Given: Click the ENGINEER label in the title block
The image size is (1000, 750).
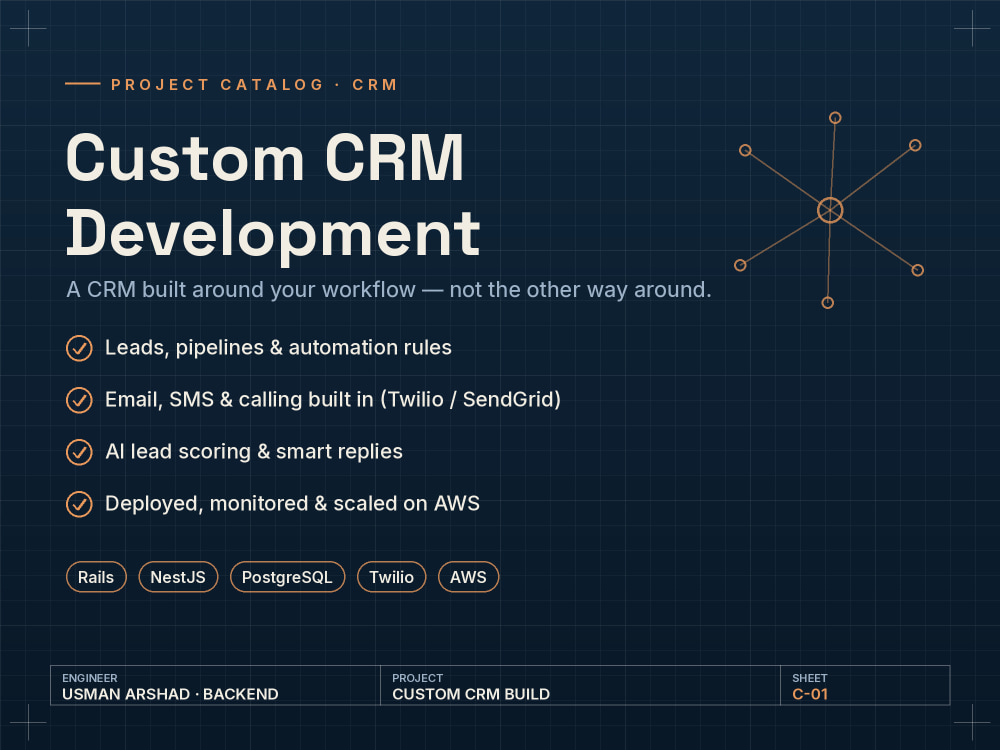Looking at the screenshot, I should tap(90, 678).
